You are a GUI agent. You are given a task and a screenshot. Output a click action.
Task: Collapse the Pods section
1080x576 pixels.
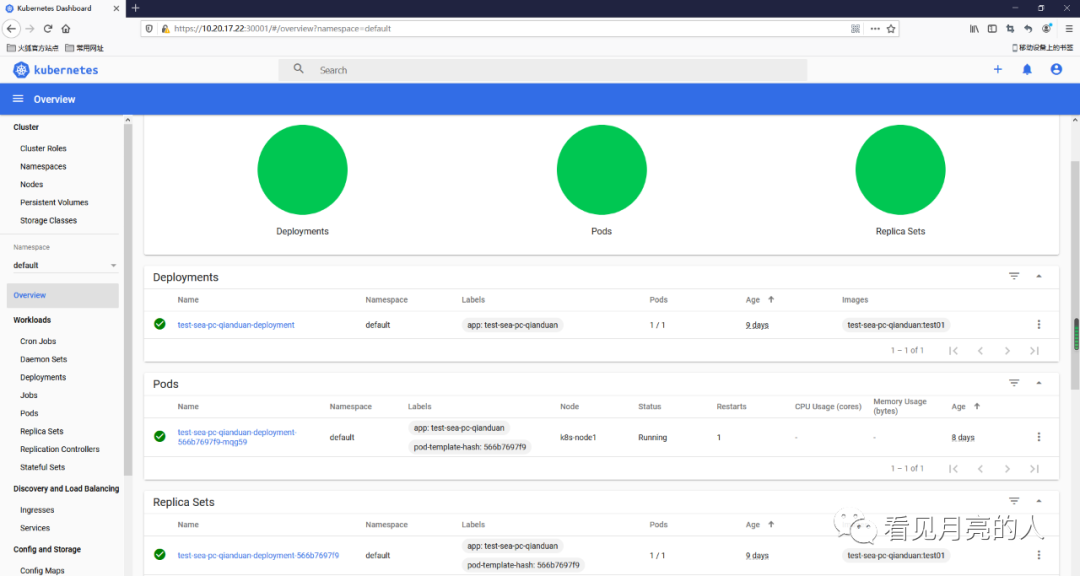1039,383
